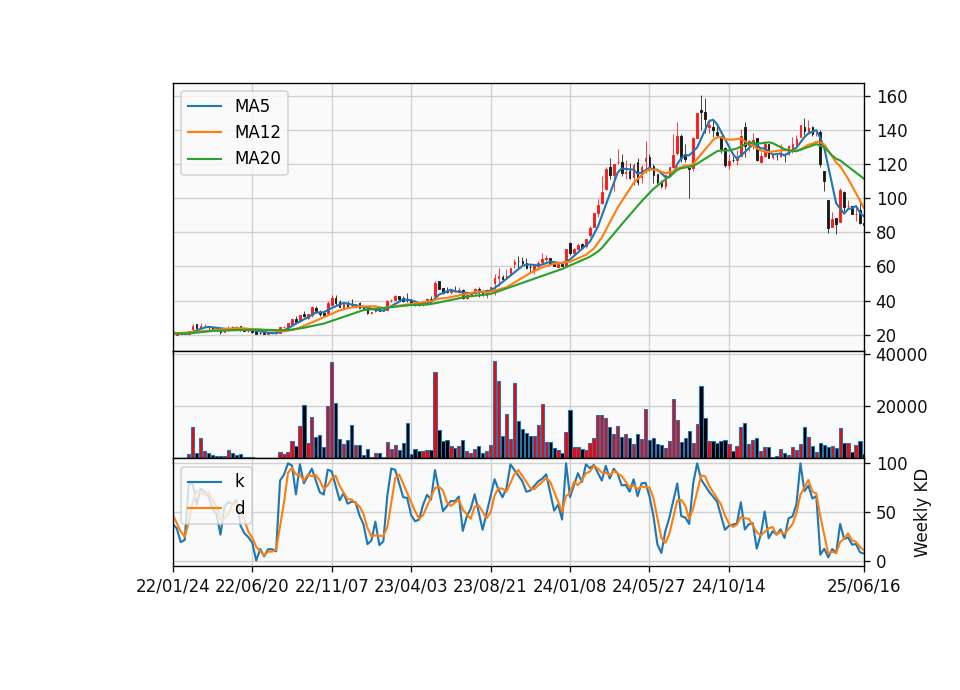Click the 120 price axis label
This screenshot has width=960, height=690.
pos(892,165)
